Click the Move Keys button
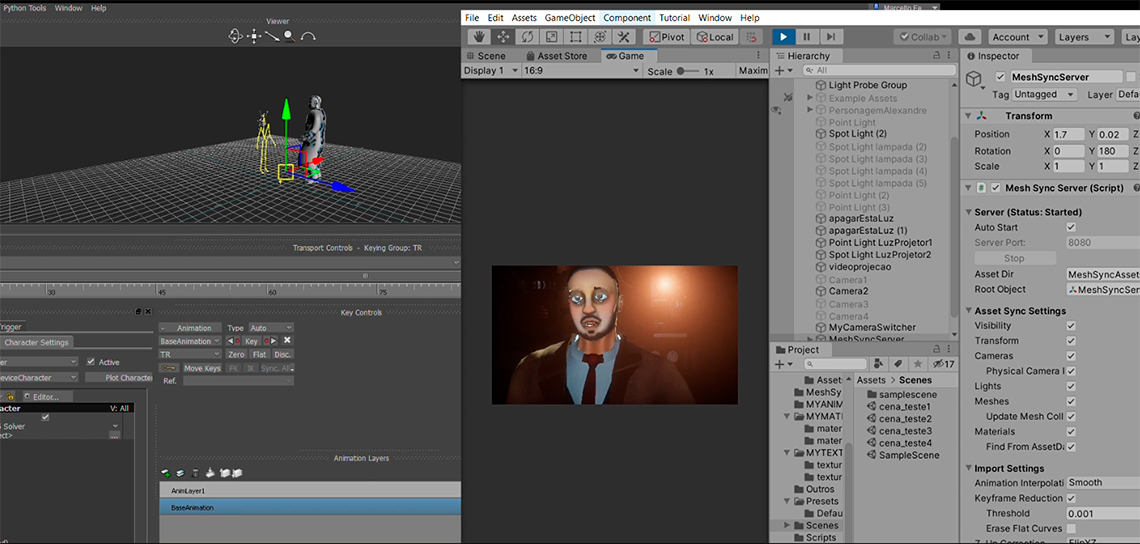 [x=202, y=368]
